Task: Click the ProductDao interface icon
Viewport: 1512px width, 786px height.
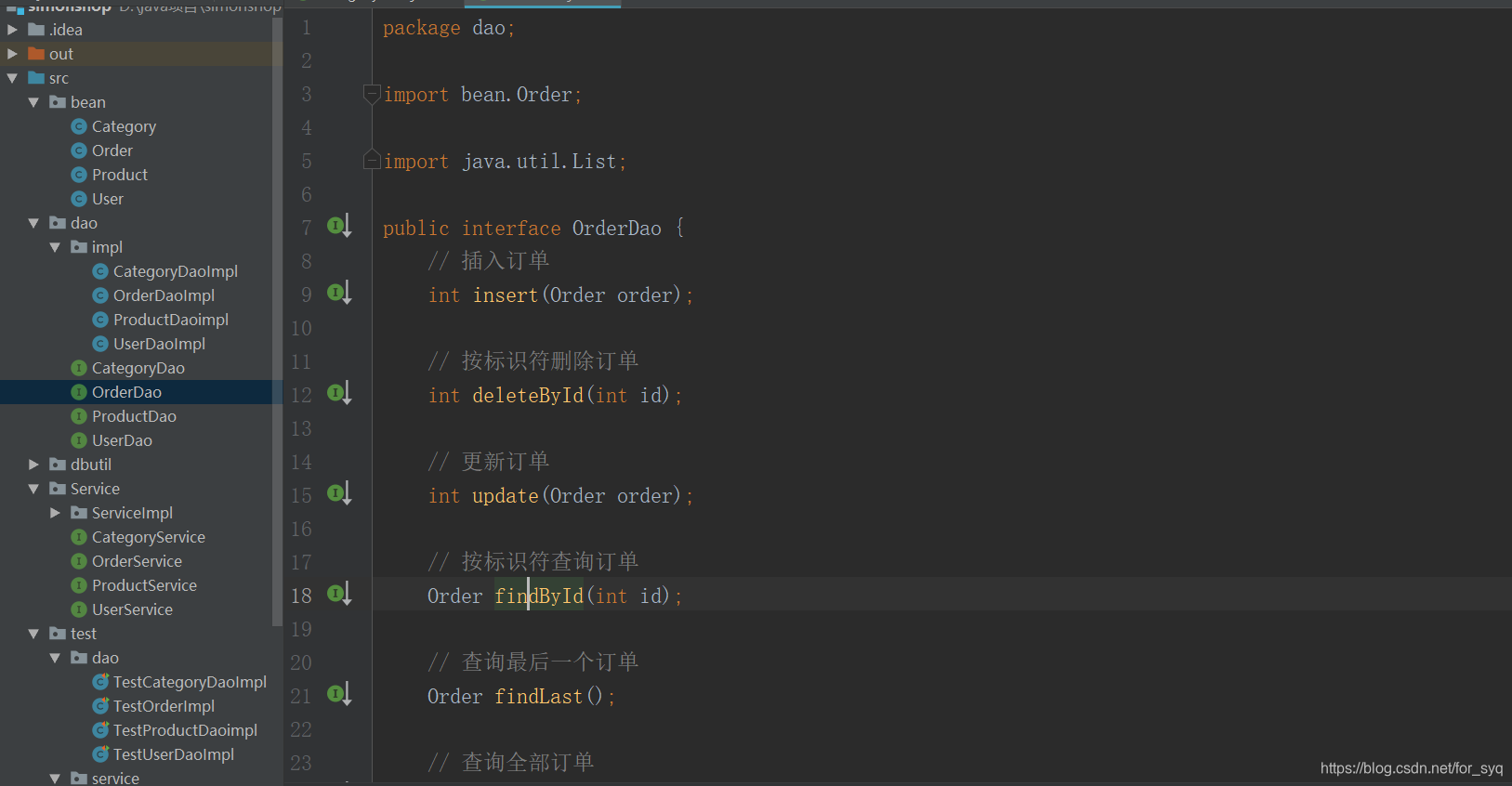Action: pyautogui.click(x=79, y=416)
